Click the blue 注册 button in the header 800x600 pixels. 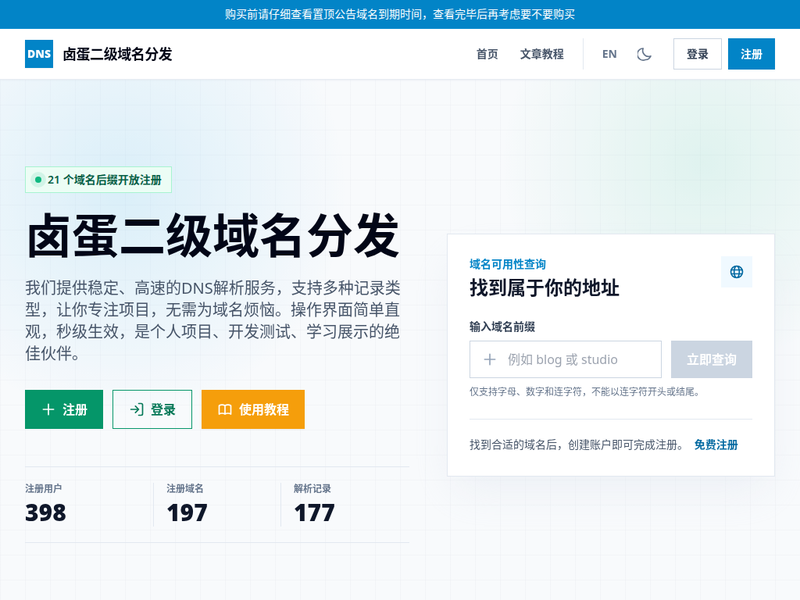click(x=751, y=54)
